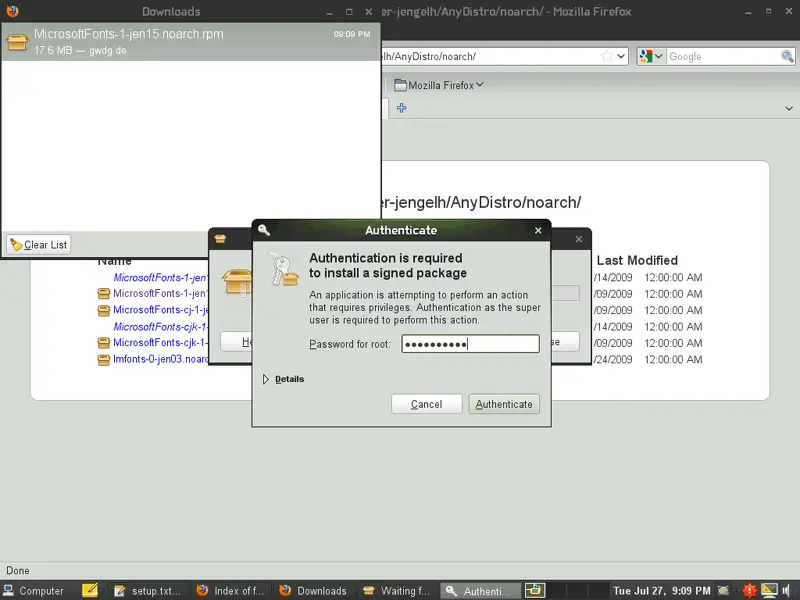800x600 pixels.
Task: Click the package icon in installer window title bar
Action: [220, 239]
